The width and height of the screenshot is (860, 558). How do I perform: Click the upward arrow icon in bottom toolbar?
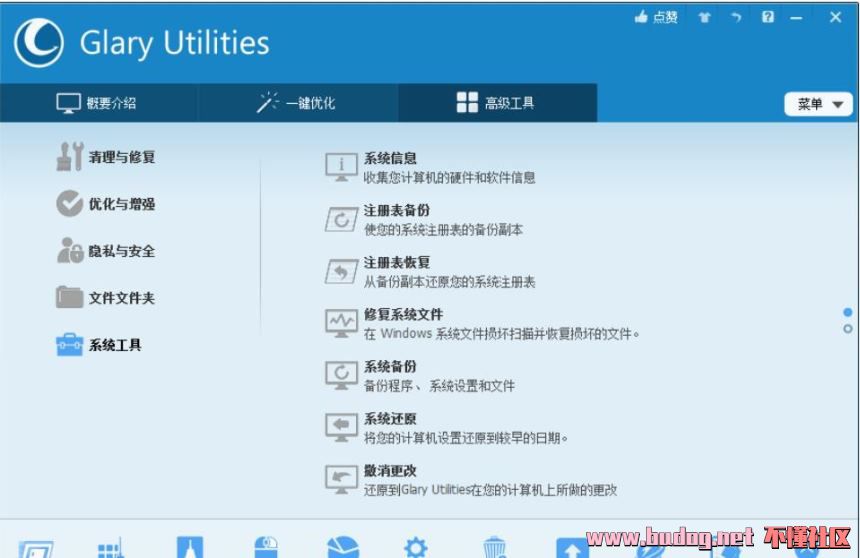pos(572,548)
